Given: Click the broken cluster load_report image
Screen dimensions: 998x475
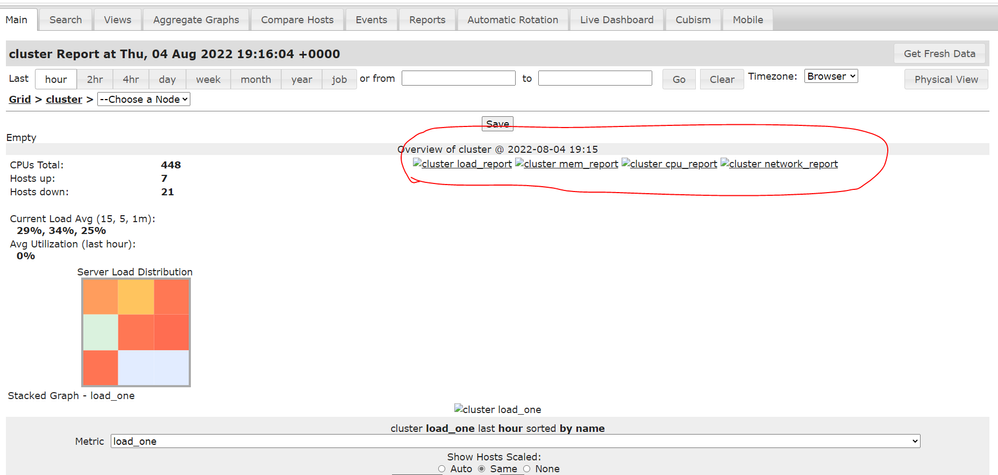Looking at the screenshot, I should pos(462,164).
